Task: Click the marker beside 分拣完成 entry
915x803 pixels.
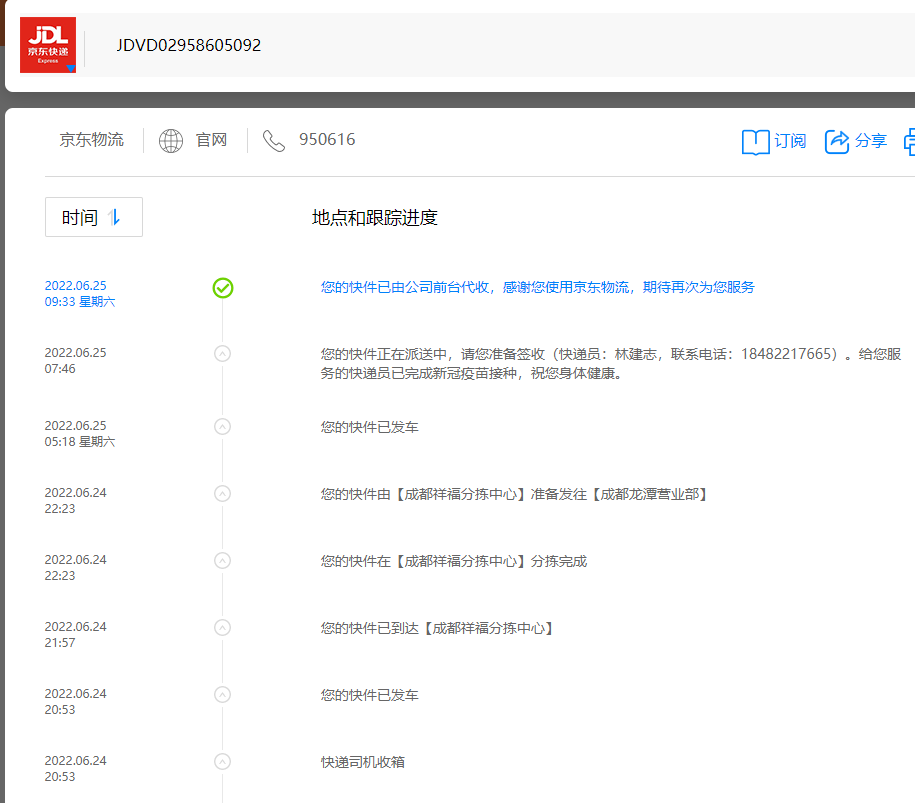Action: point(222,561)
